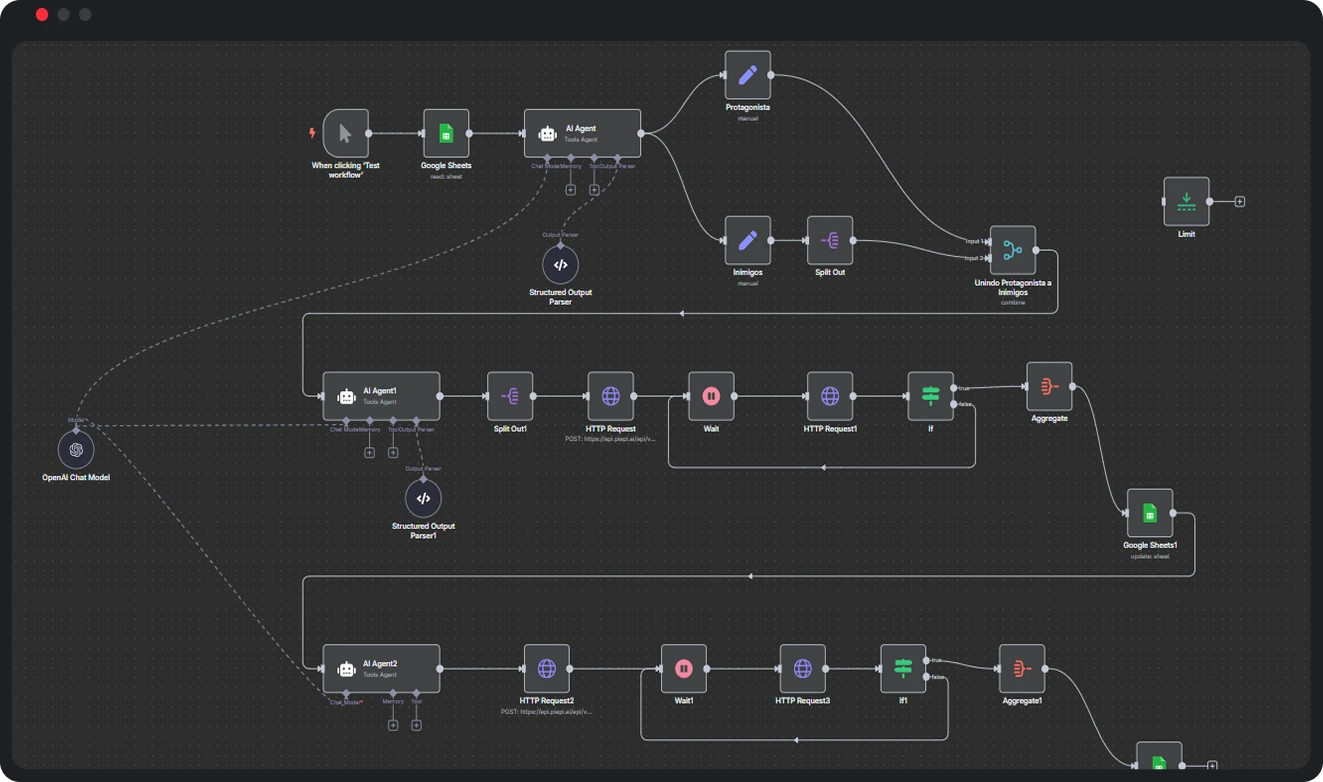Select the AI Agent2 node
This screenshot has height=782, width=1323.
point(381,669)
